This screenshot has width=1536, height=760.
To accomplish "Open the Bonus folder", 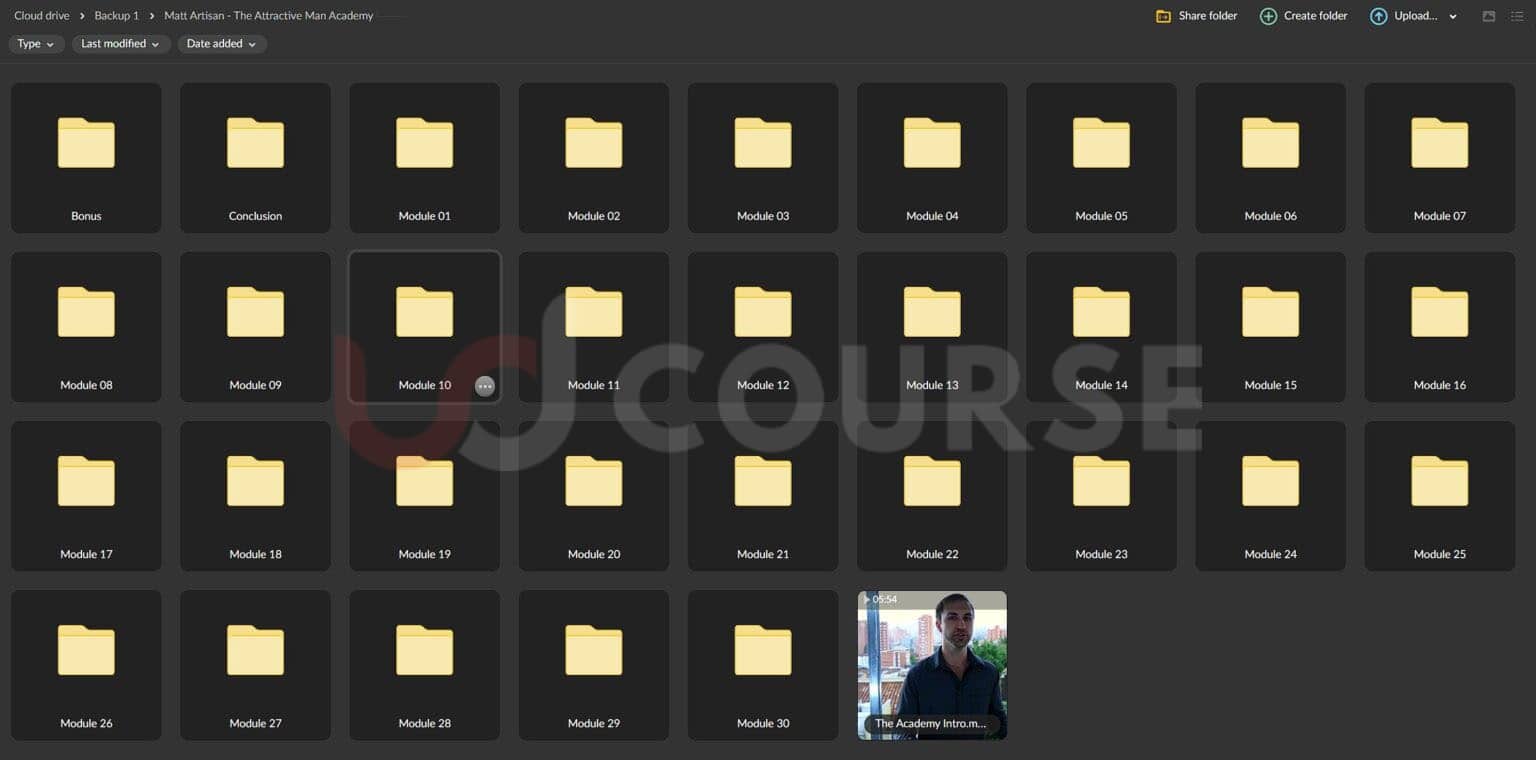I will tap(86, 157).
